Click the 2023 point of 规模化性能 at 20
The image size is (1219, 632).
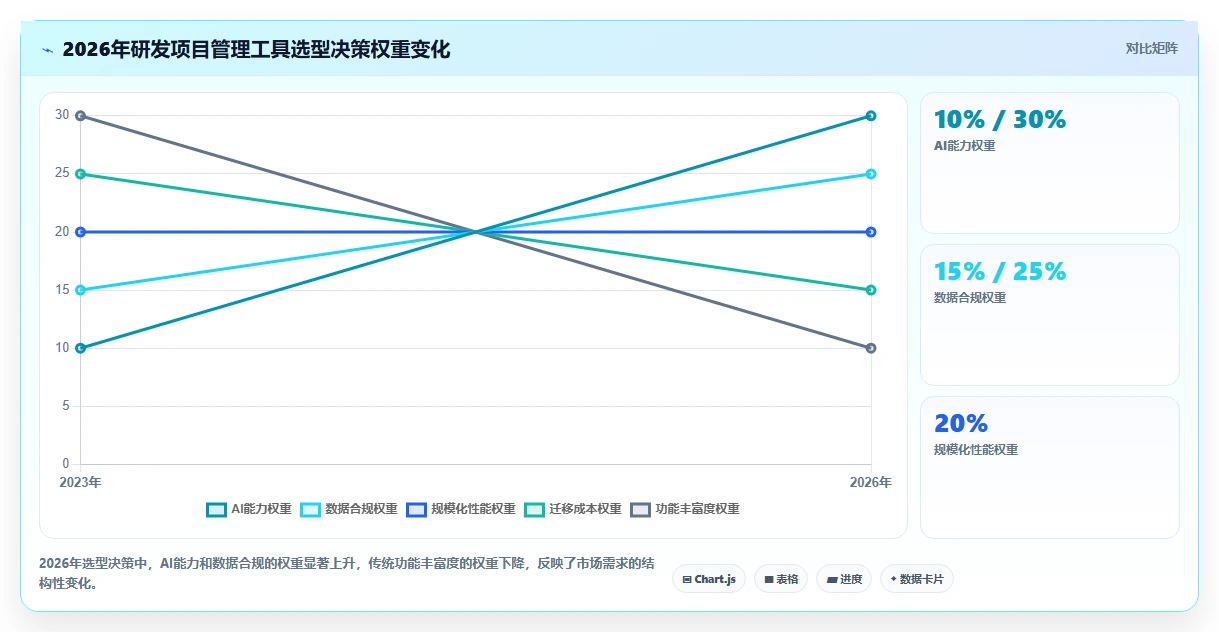80,232
